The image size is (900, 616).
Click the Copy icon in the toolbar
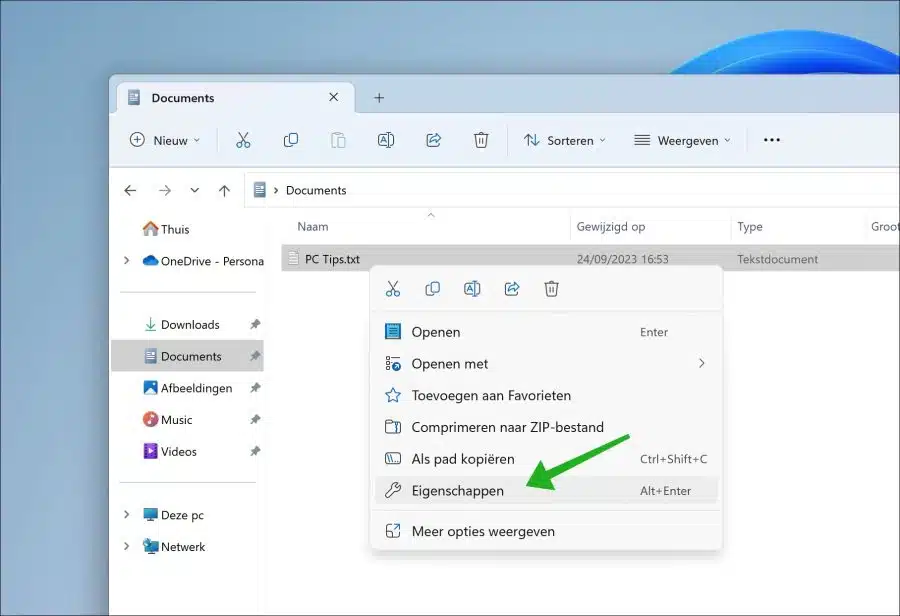click(x=290, y=140)
